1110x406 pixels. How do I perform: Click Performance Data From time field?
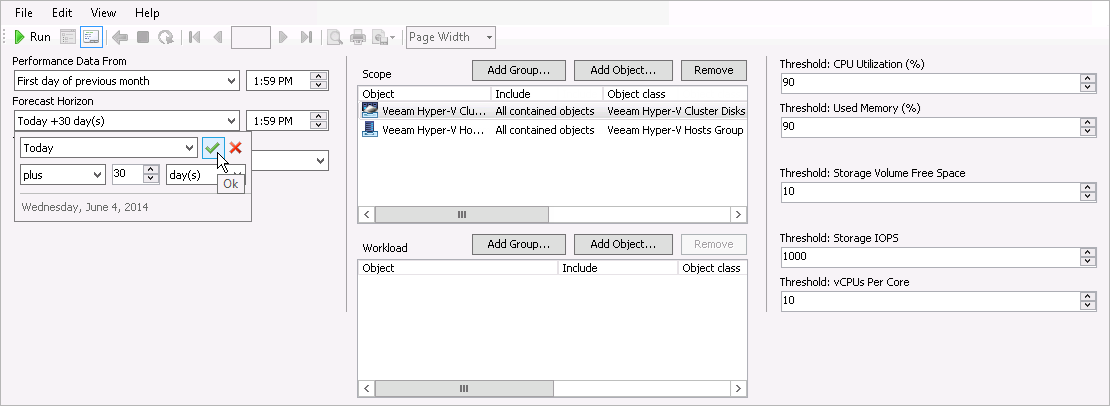click(278, 81)
